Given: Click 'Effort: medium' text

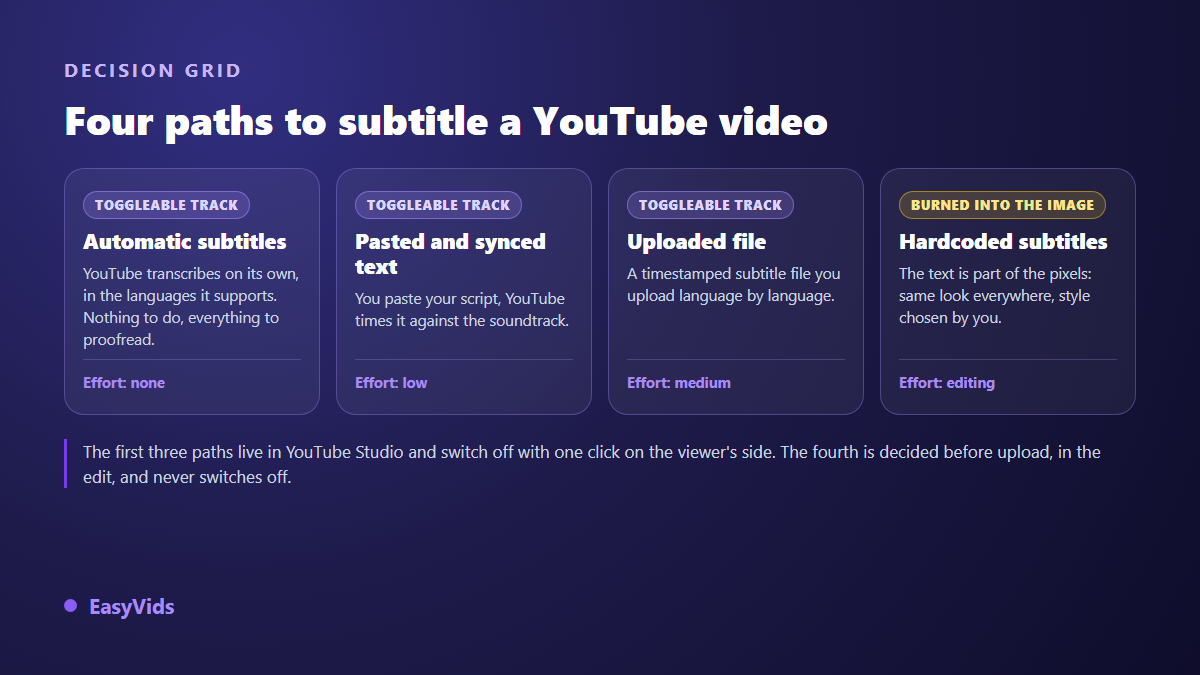Looking at the screenshot, I should coord(679,383).
